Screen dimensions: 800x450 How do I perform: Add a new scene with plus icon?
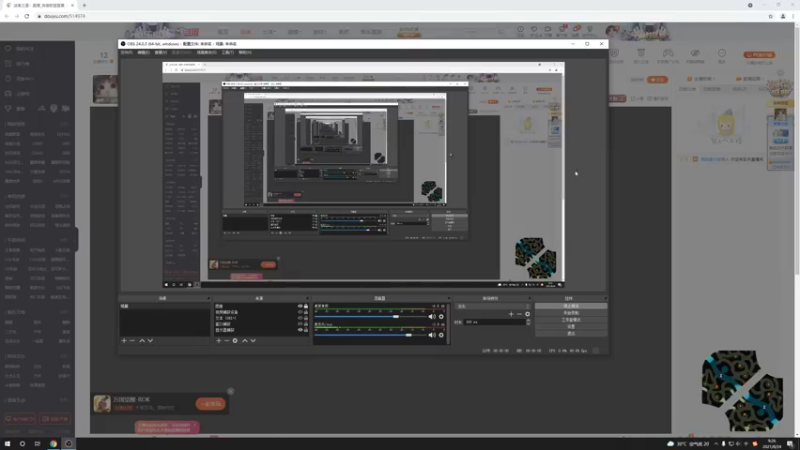(x=124, y=340)
